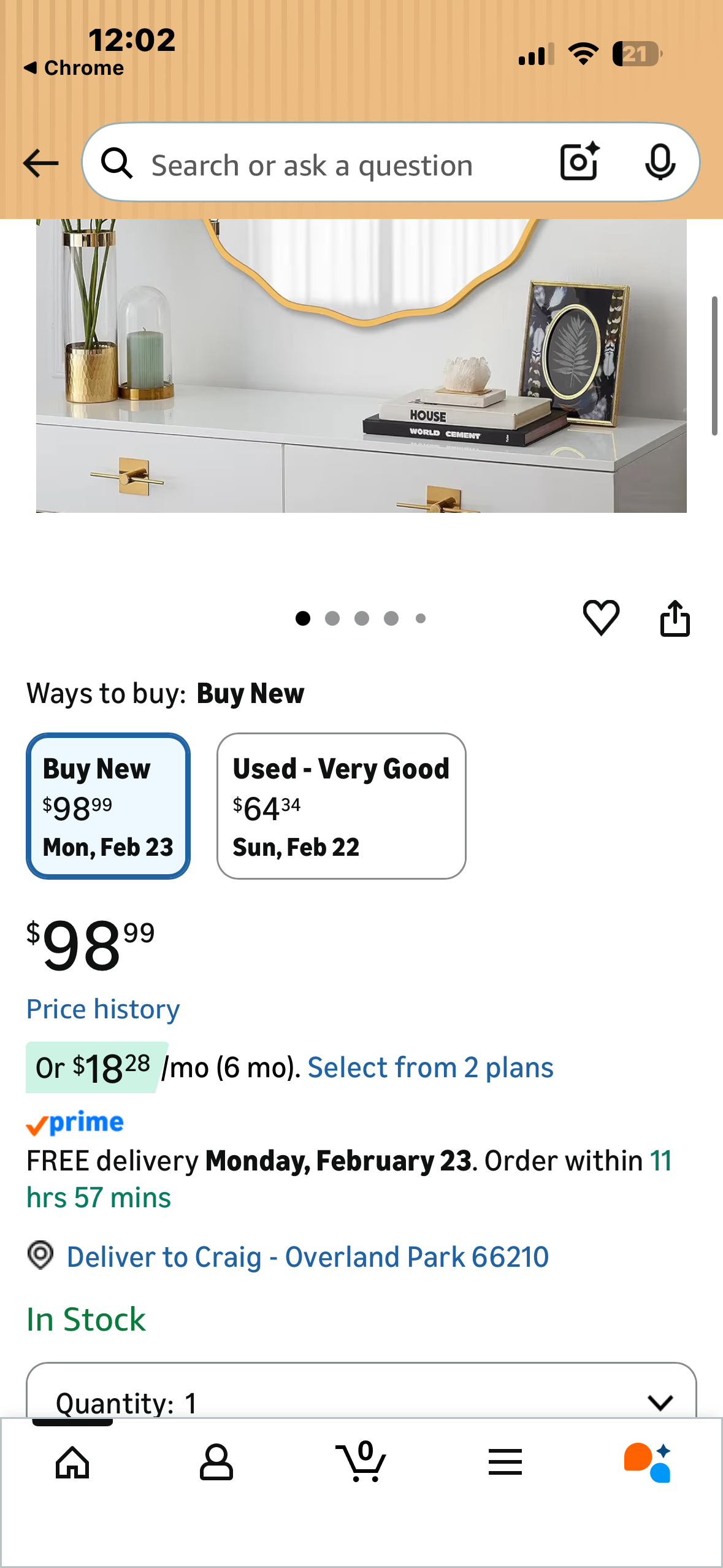This screenshot has height=1568, width=723.
Task: Open the hamburger menu
Action: tap(505, 1462)
